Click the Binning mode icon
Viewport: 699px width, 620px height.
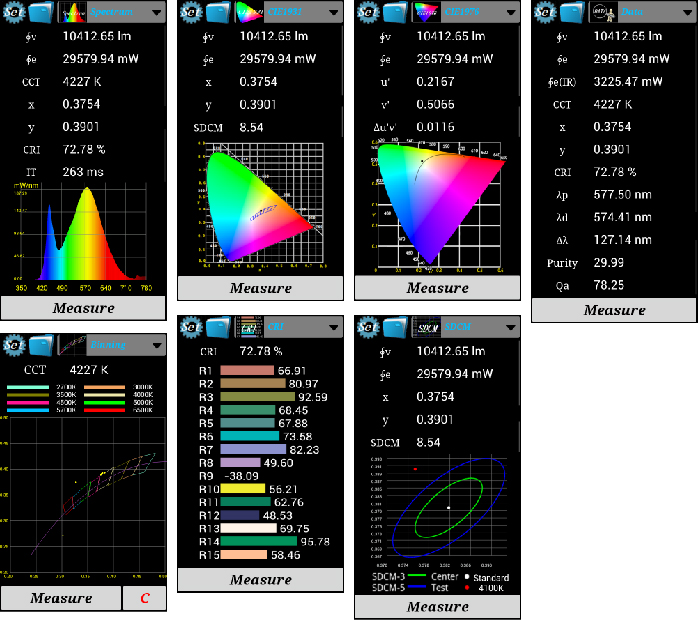point(72,345)
